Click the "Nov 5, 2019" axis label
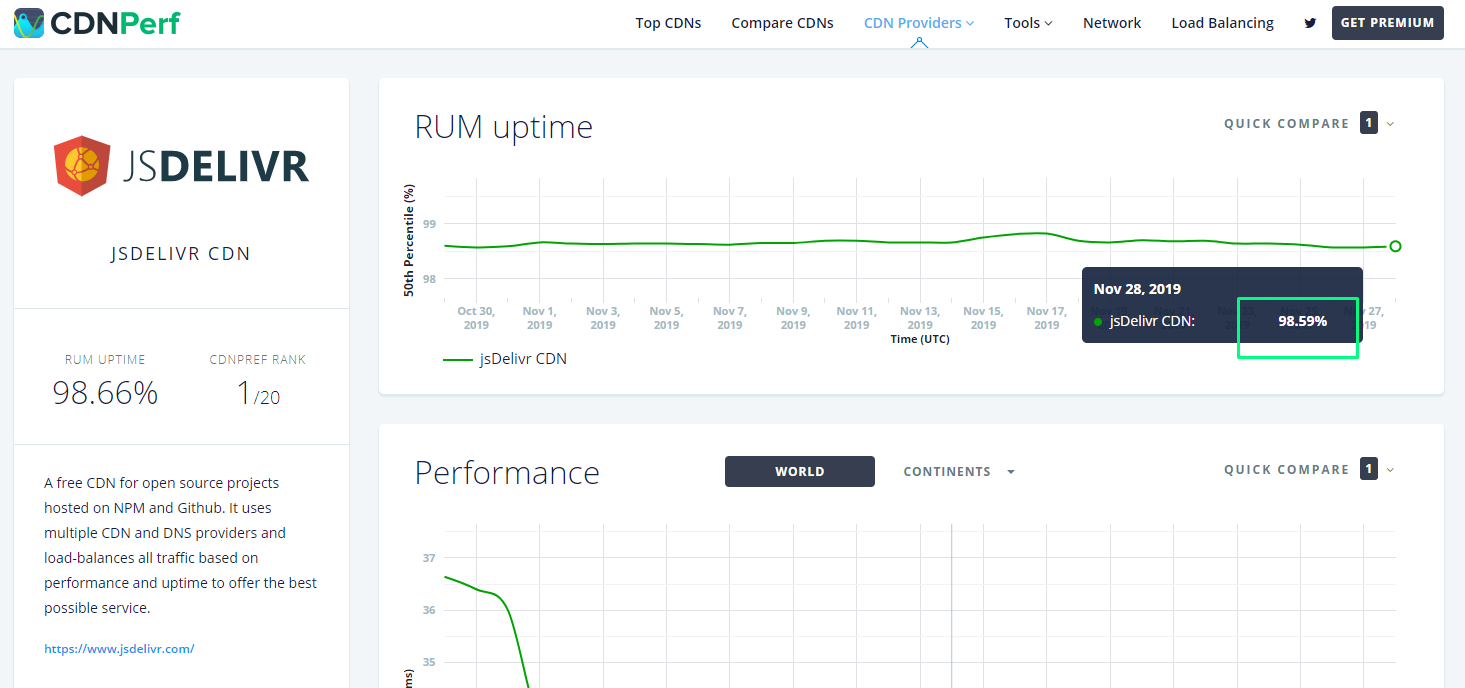1465x688 pixels. tap(666, 318)
